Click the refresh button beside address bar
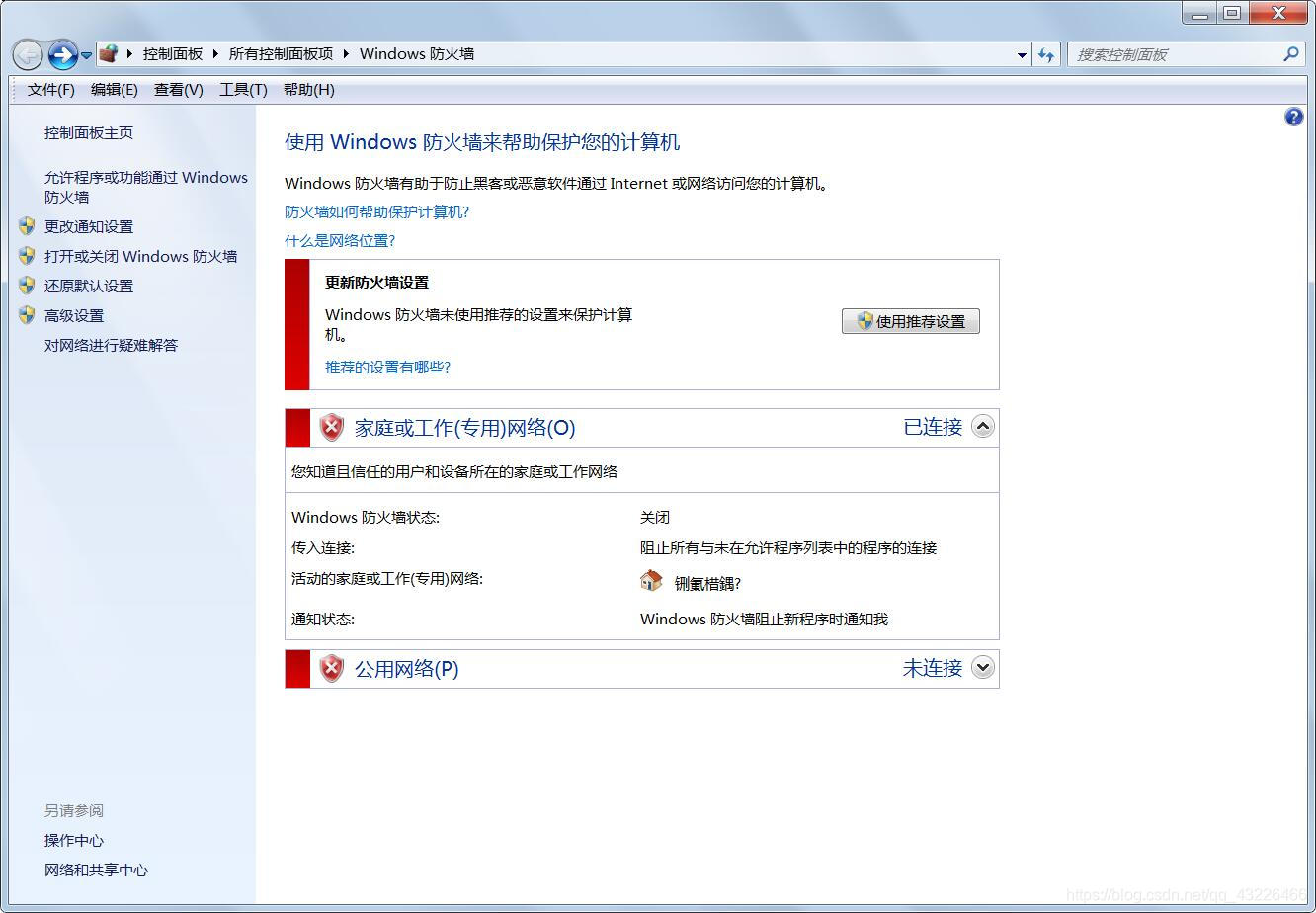1316x913 pixels. pos(1046,55)
